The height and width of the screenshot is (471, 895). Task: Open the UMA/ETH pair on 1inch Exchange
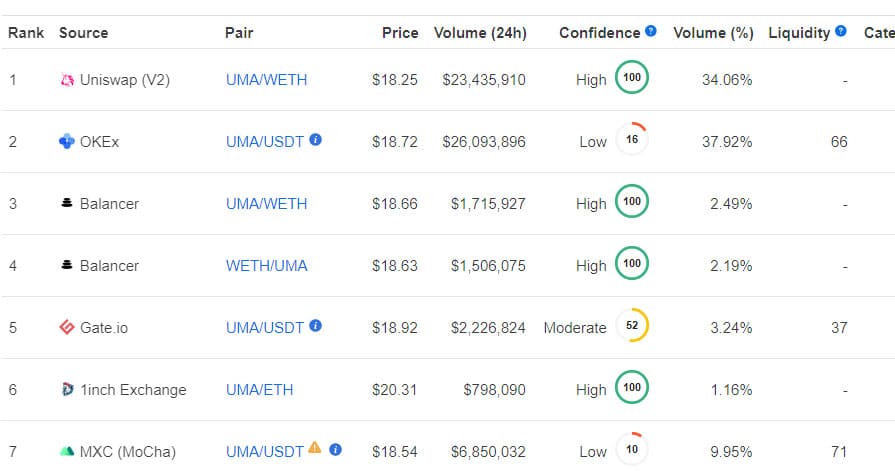tap(259, 389)
